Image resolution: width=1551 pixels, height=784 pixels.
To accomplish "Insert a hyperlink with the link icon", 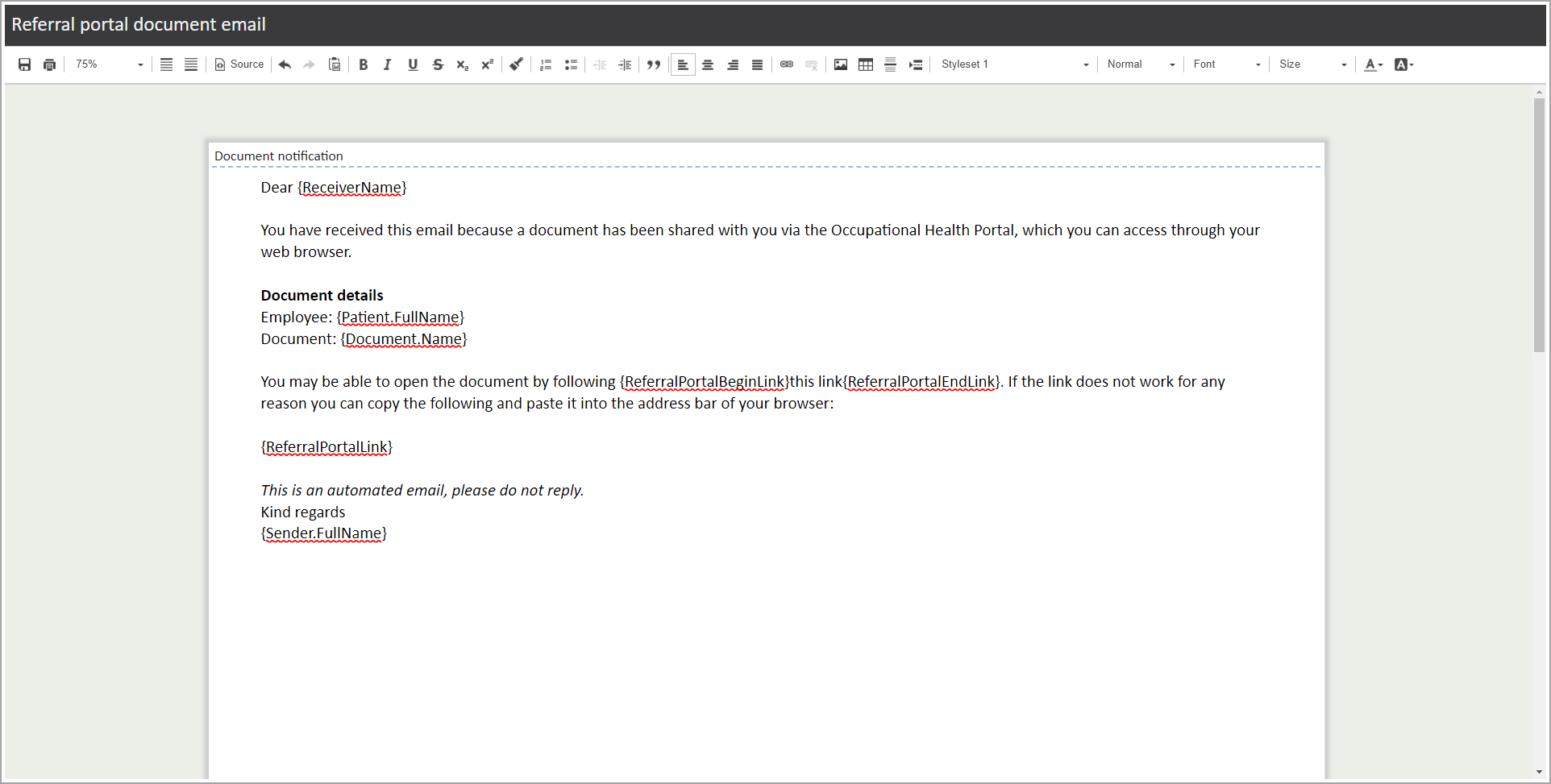I will [787, 64].
